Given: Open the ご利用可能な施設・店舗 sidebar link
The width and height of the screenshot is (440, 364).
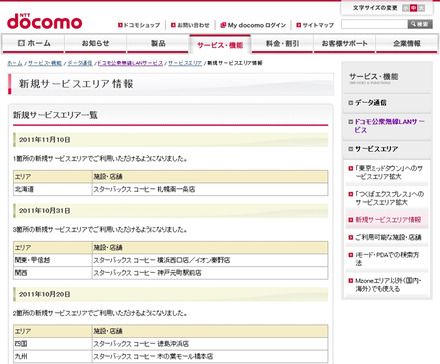Looking at the screenshot, I should point(388,237).
